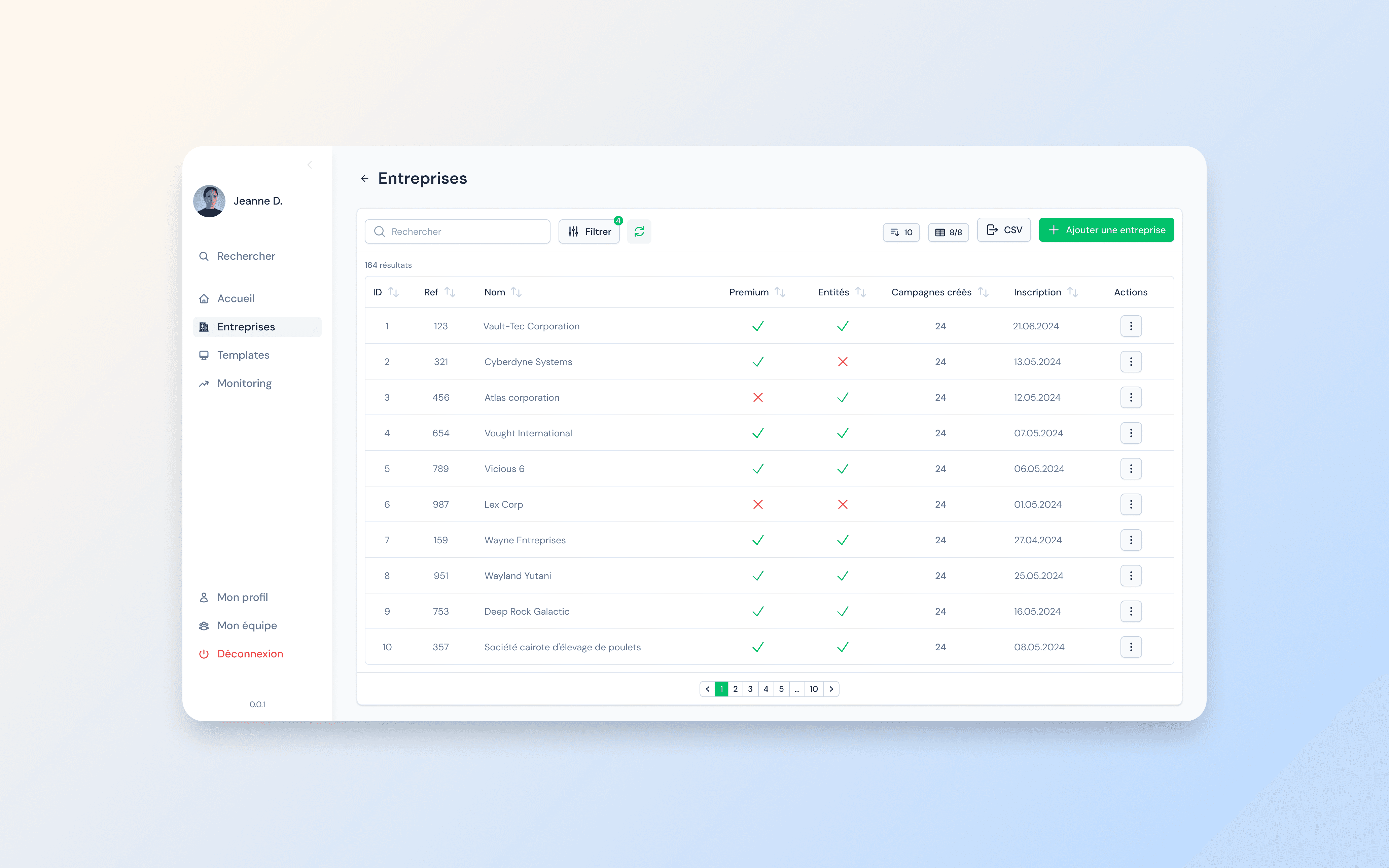Sort by Premium column arrows

click(779, 292)
